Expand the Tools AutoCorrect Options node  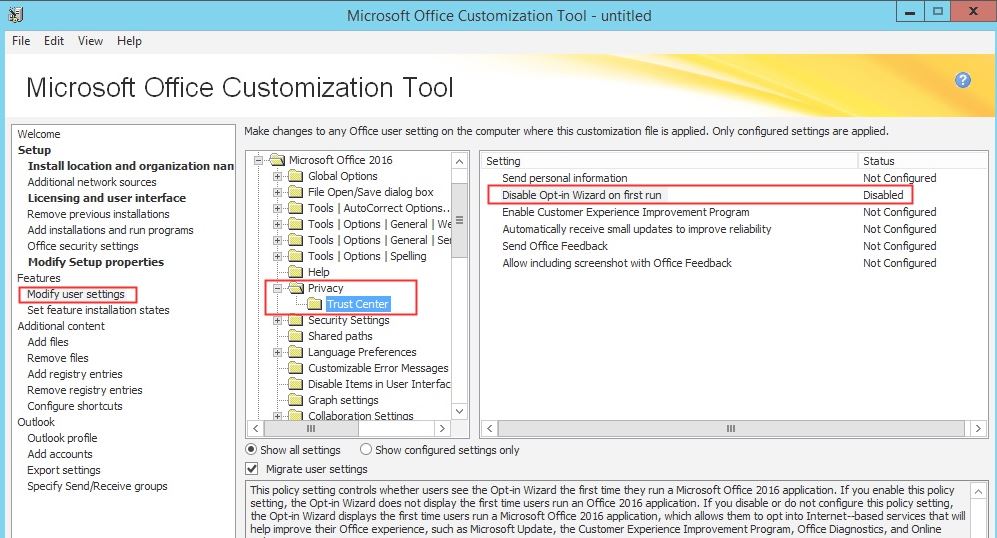coord(277,208)
